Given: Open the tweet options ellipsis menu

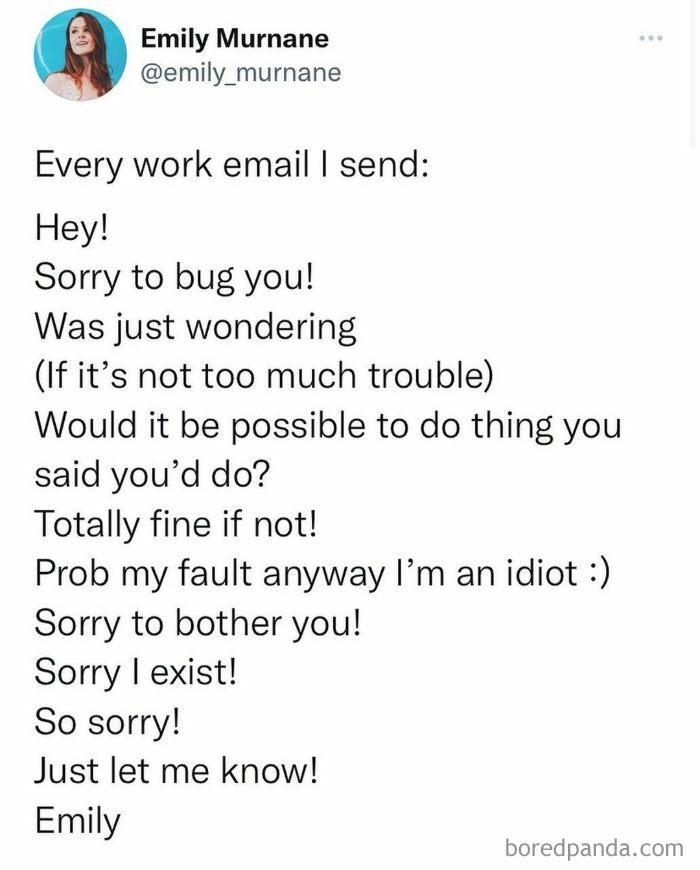Looking at the screenshot, I should (652, 37).
